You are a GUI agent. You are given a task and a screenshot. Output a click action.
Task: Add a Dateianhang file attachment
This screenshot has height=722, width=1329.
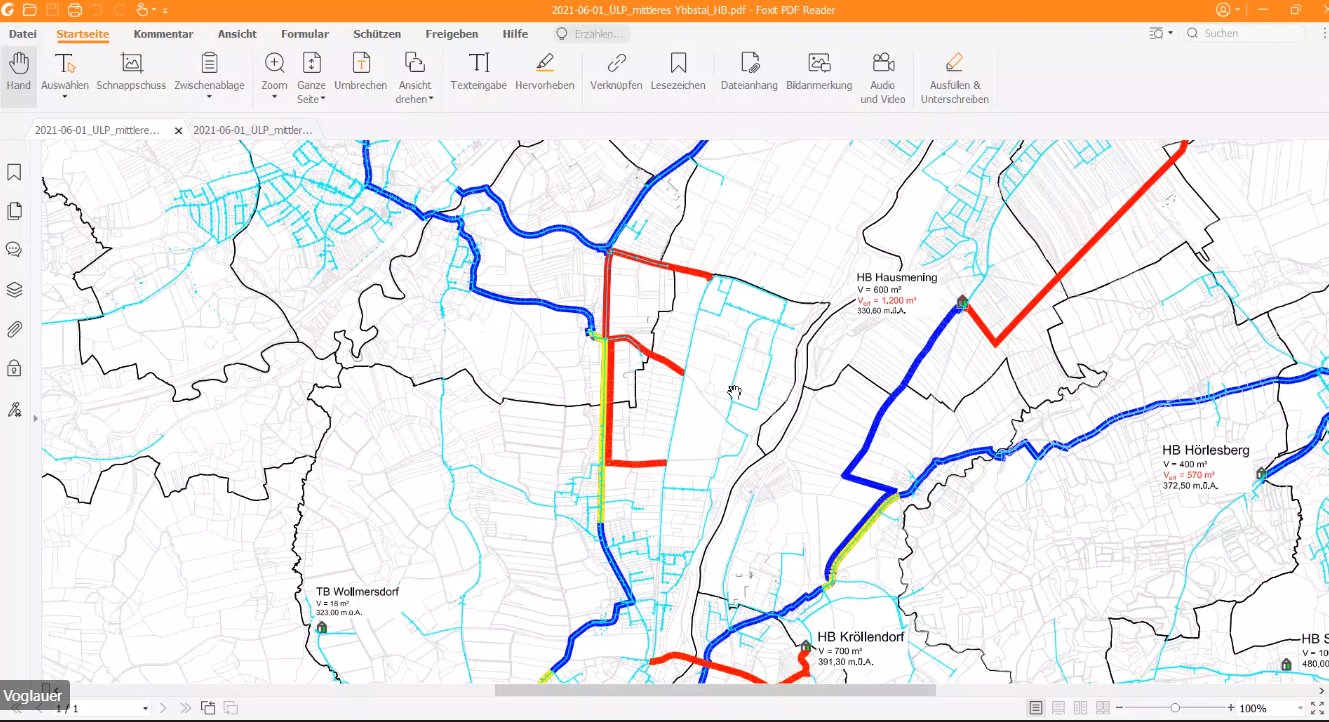click(749, 73)
